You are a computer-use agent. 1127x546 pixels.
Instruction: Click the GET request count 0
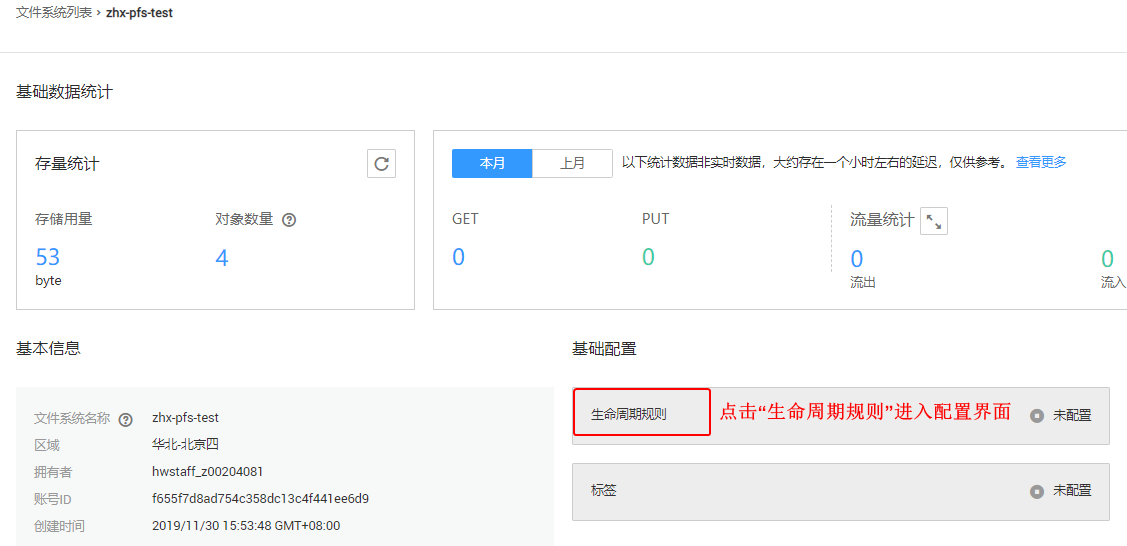[x=459, y=256]
